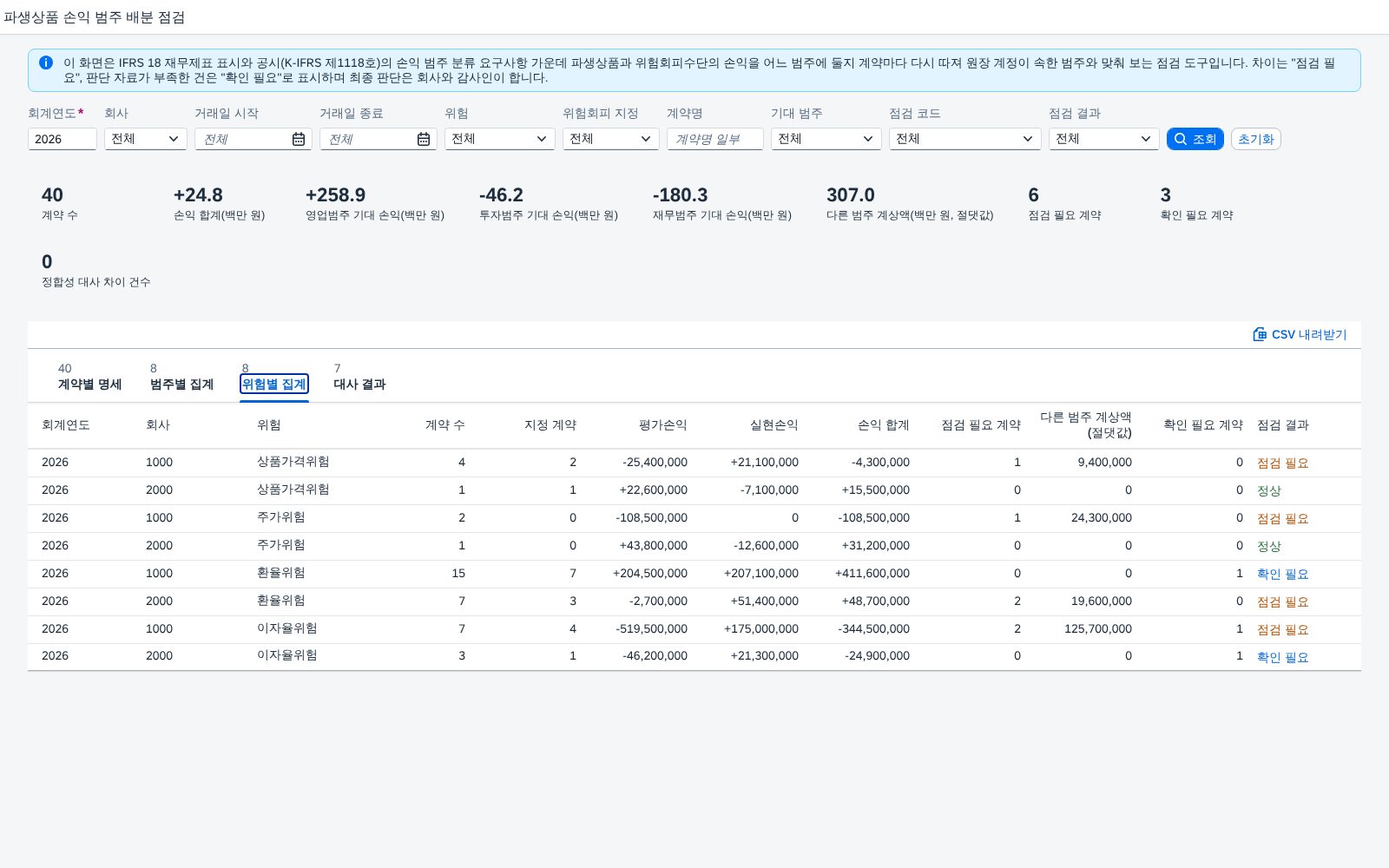Click 점검 필요 status in 상품가격위험 1000 row
This screenshot has width=1389, height=868.
coord(1282,463)
